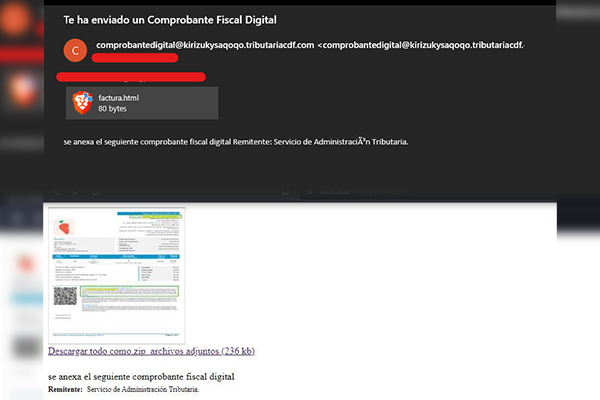600x400 pixels.
Task: Open the invoice preview thumbnail
Action: [116, 275]
